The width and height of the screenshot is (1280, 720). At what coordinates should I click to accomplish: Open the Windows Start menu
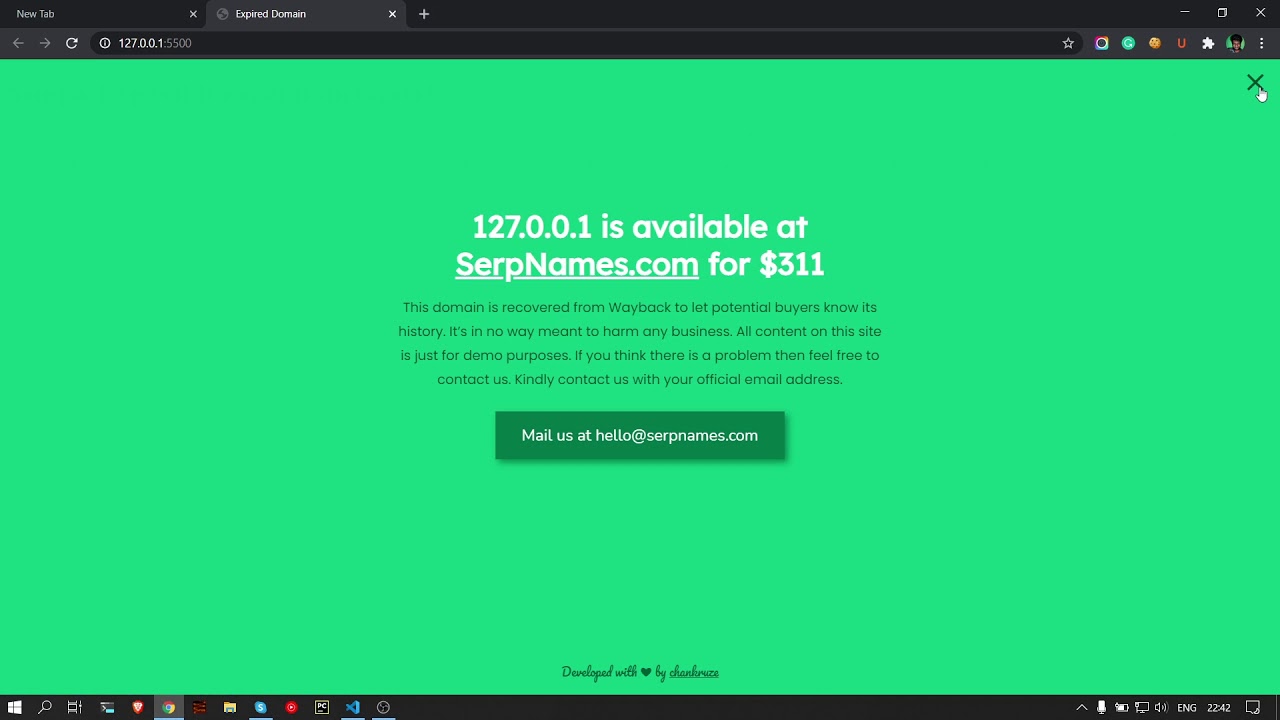[14, 707]
